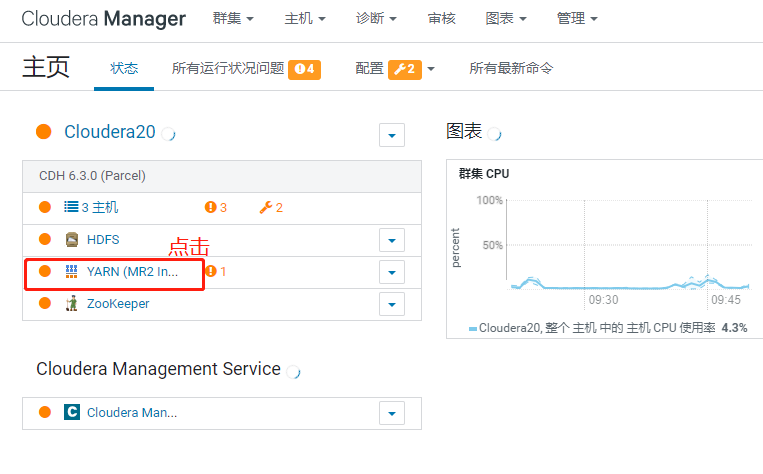This screenshot has width=763, height=474.
Task: Click the Cloudera Management Service heading
Action: 158,369
